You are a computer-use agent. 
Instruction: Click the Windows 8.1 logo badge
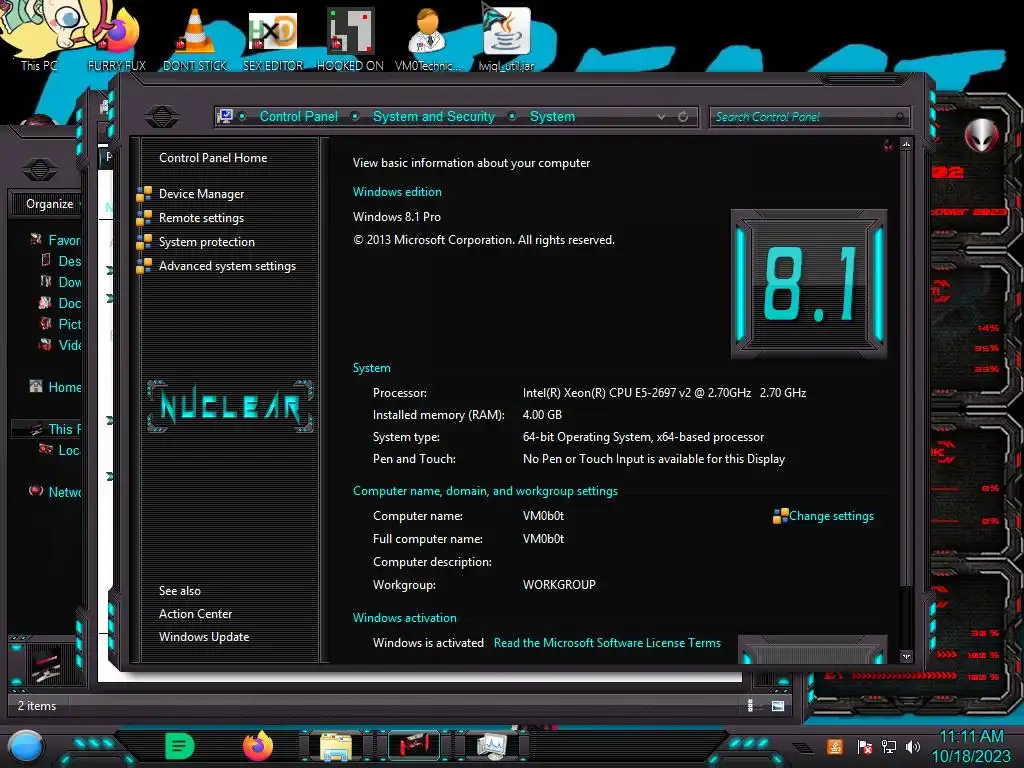(x=808, y=284)
